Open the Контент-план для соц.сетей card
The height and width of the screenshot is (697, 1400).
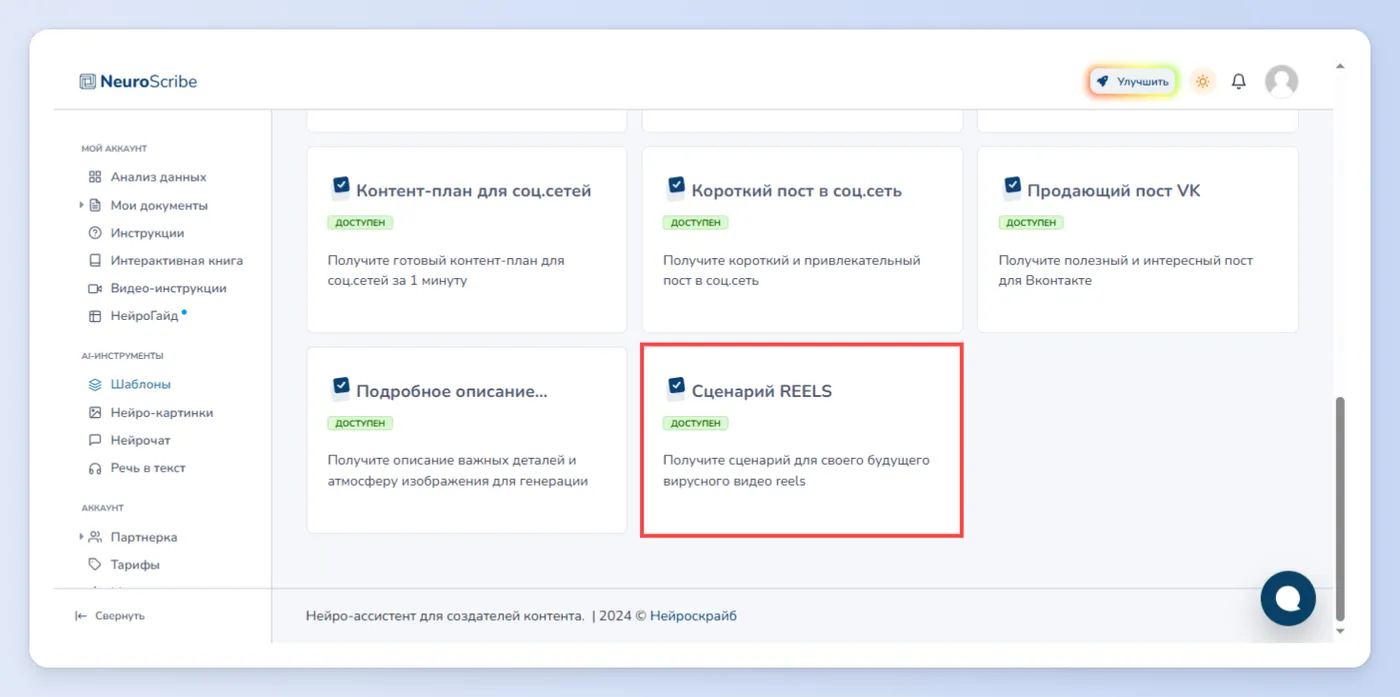tap(467, 240)
